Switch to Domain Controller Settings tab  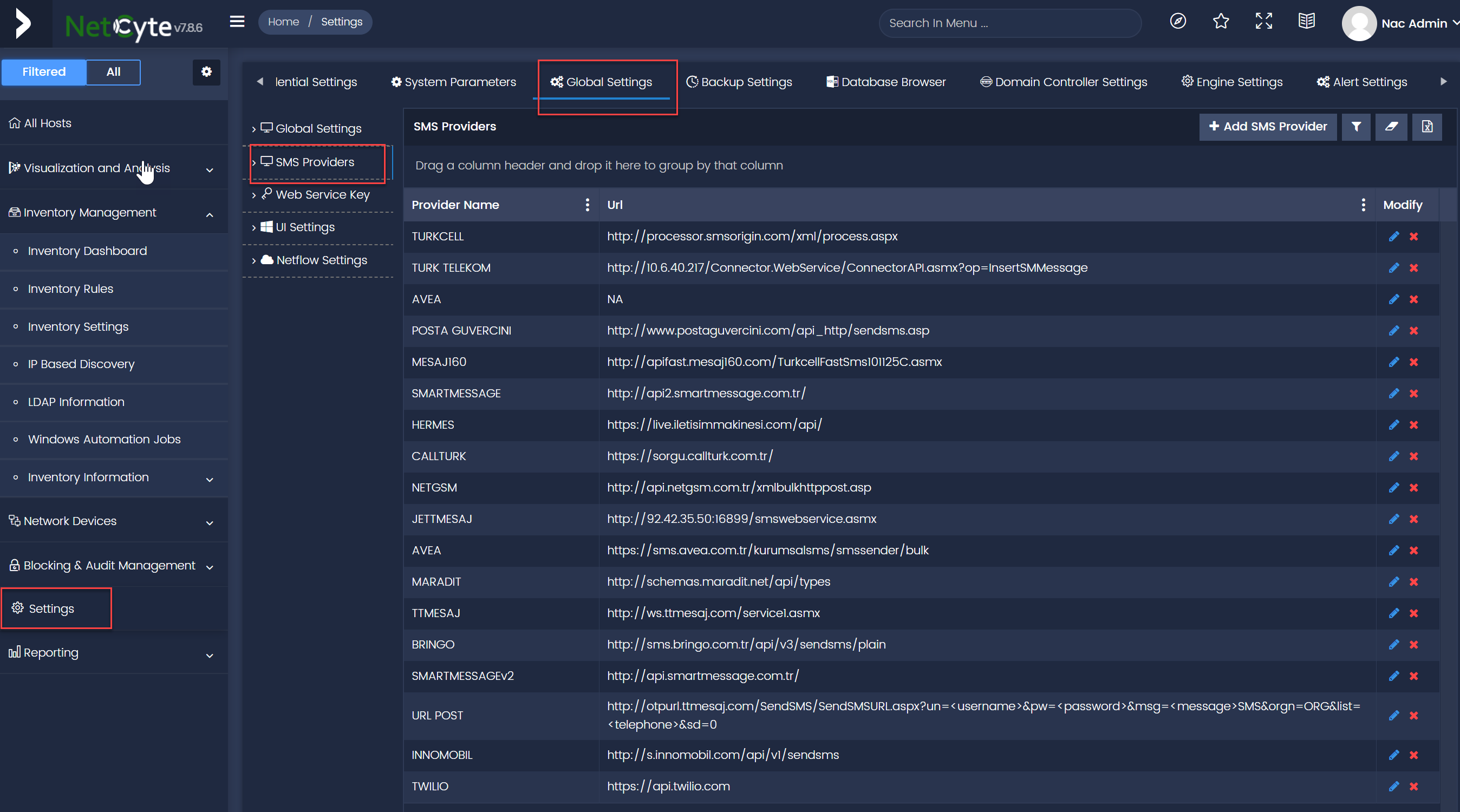(x=1063, y=82)
